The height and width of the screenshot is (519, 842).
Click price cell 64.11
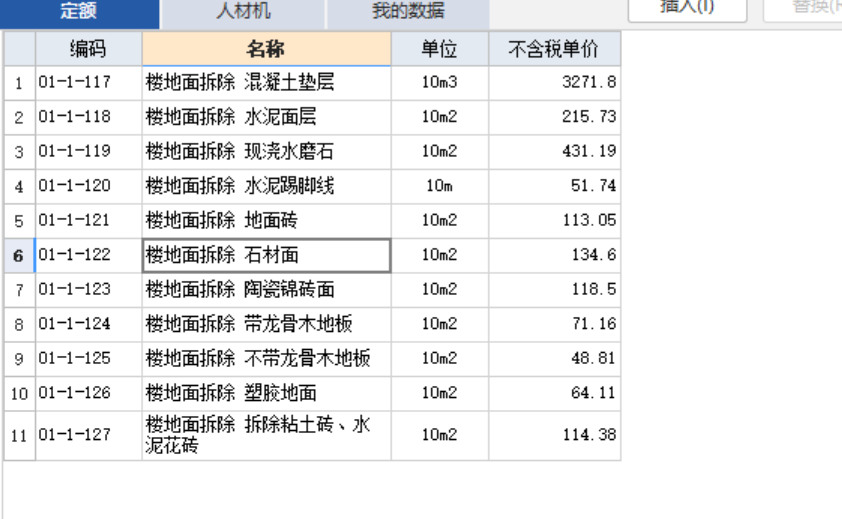tap(555, 393)
